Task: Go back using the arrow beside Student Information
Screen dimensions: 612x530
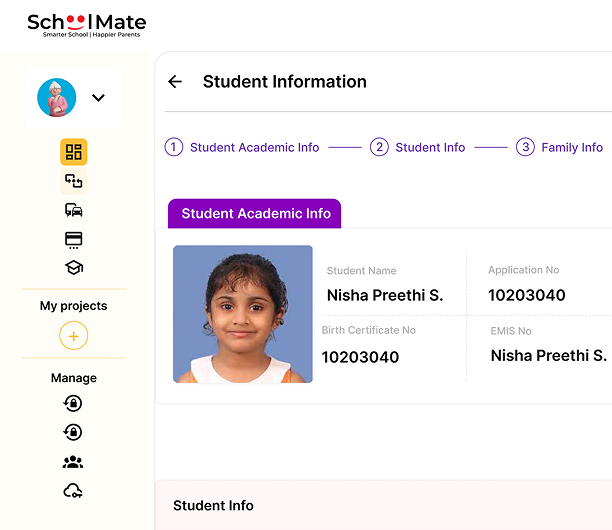Action: click(x=175, y=82)
